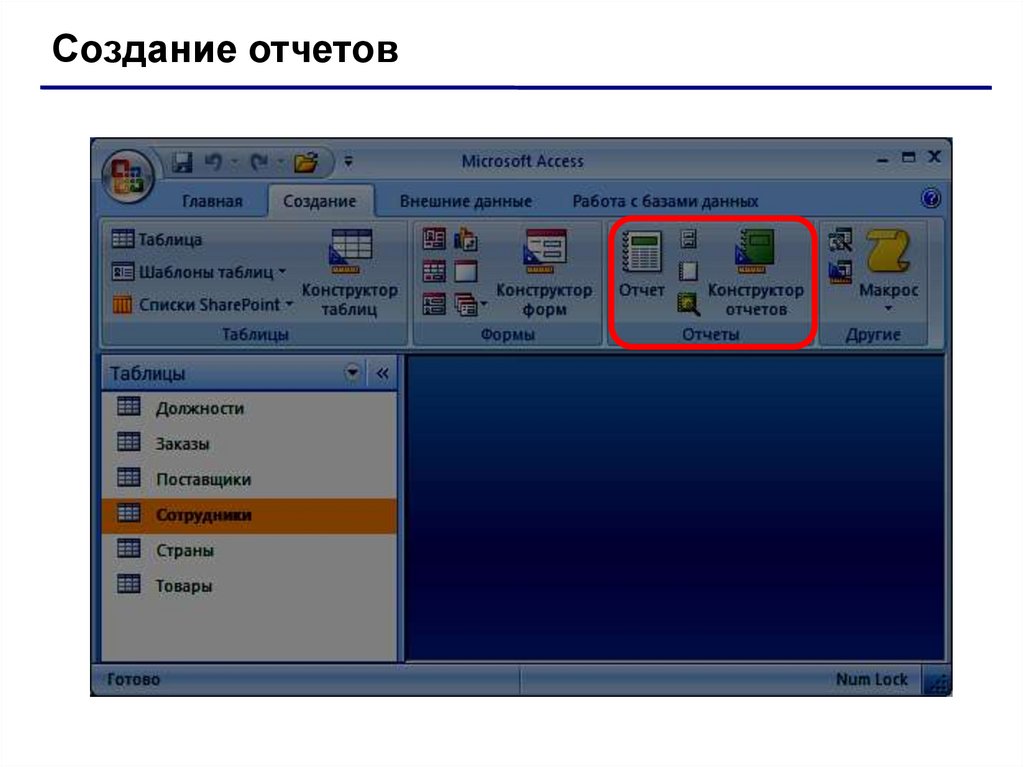Undo with the quick access arrow
The image size is (1024, 767).
(x=214, y=161)
